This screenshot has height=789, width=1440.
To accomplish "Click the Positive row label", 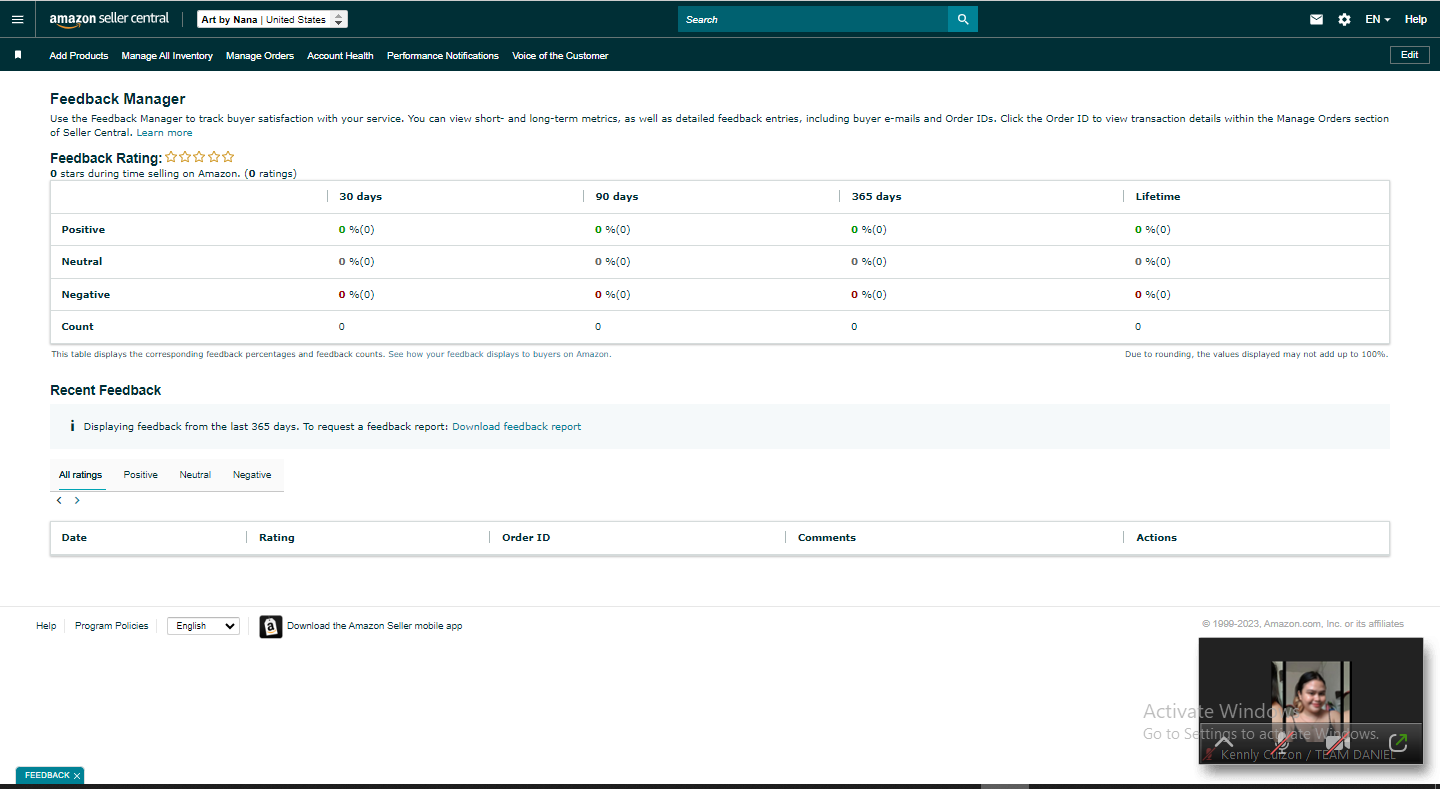I will pyautogui.click(x=83, y=230).
